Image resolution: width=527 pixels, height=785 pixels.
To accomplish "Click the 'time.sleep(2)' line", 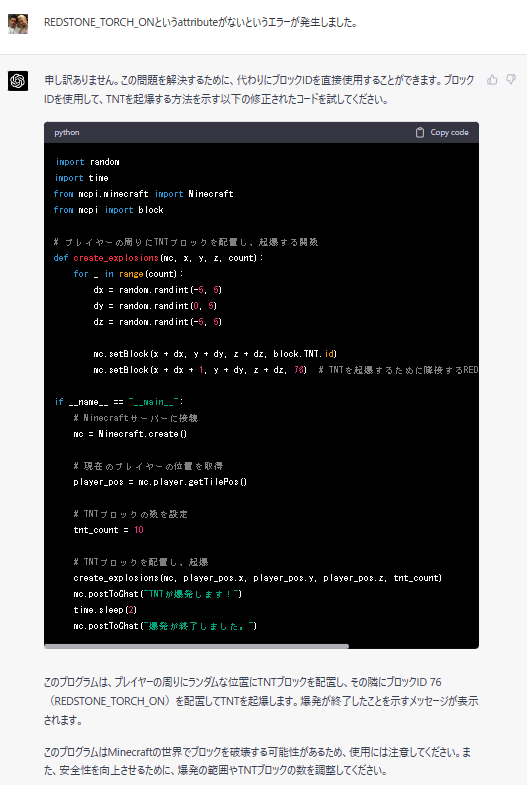I will [x=105, y=610].
